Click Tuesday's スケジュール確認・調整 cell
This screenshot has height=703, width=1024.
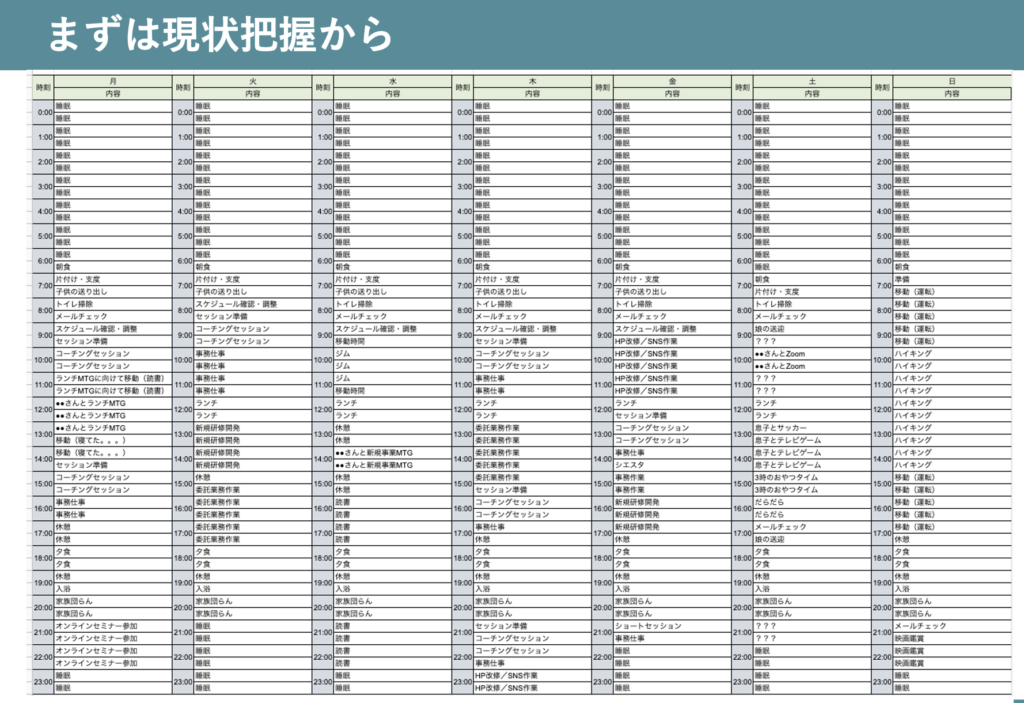253,304
